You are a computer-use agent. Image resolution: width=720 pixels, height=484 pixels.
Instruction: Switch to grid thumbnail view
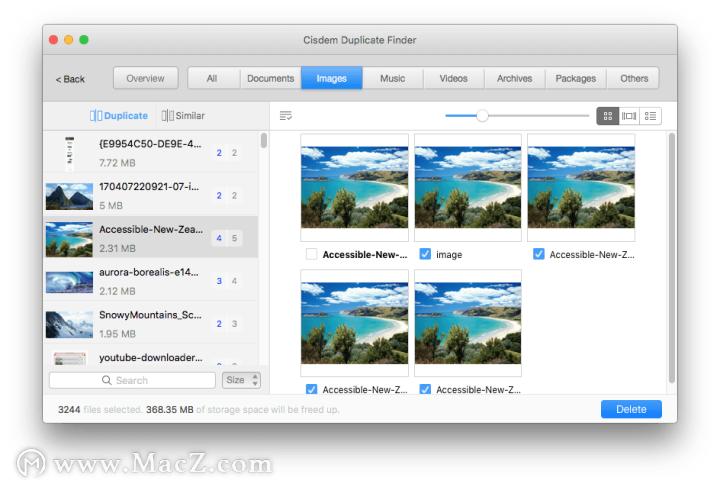point(607,116)
